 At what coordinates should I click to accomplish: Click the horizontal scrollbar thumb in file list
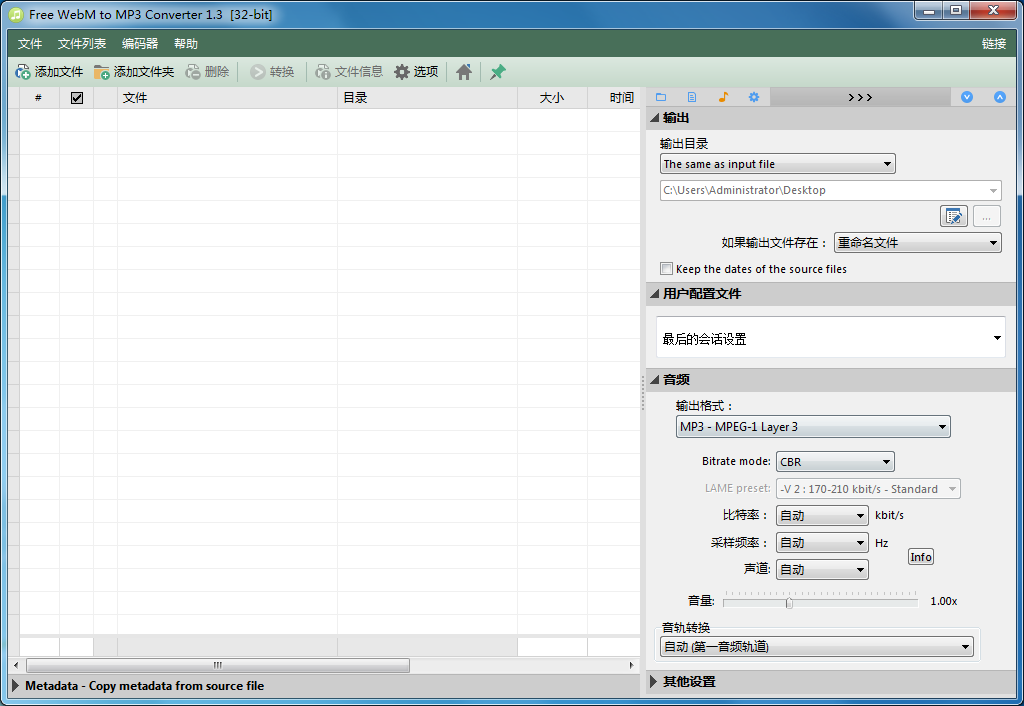tap(217, 665)
